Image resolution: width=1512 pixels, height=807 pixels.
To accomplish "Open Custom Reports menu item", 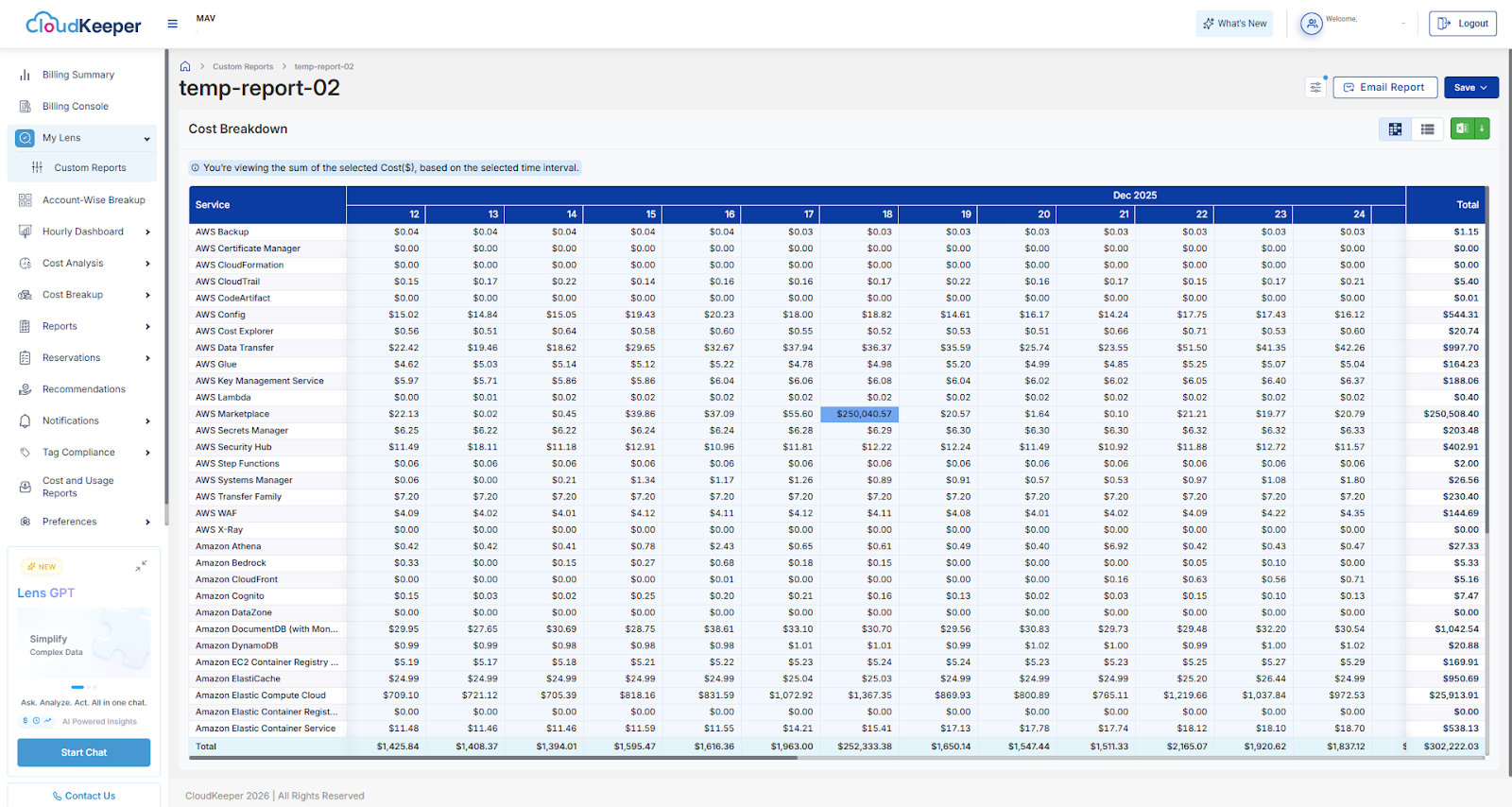I will [x=90, y=167].
